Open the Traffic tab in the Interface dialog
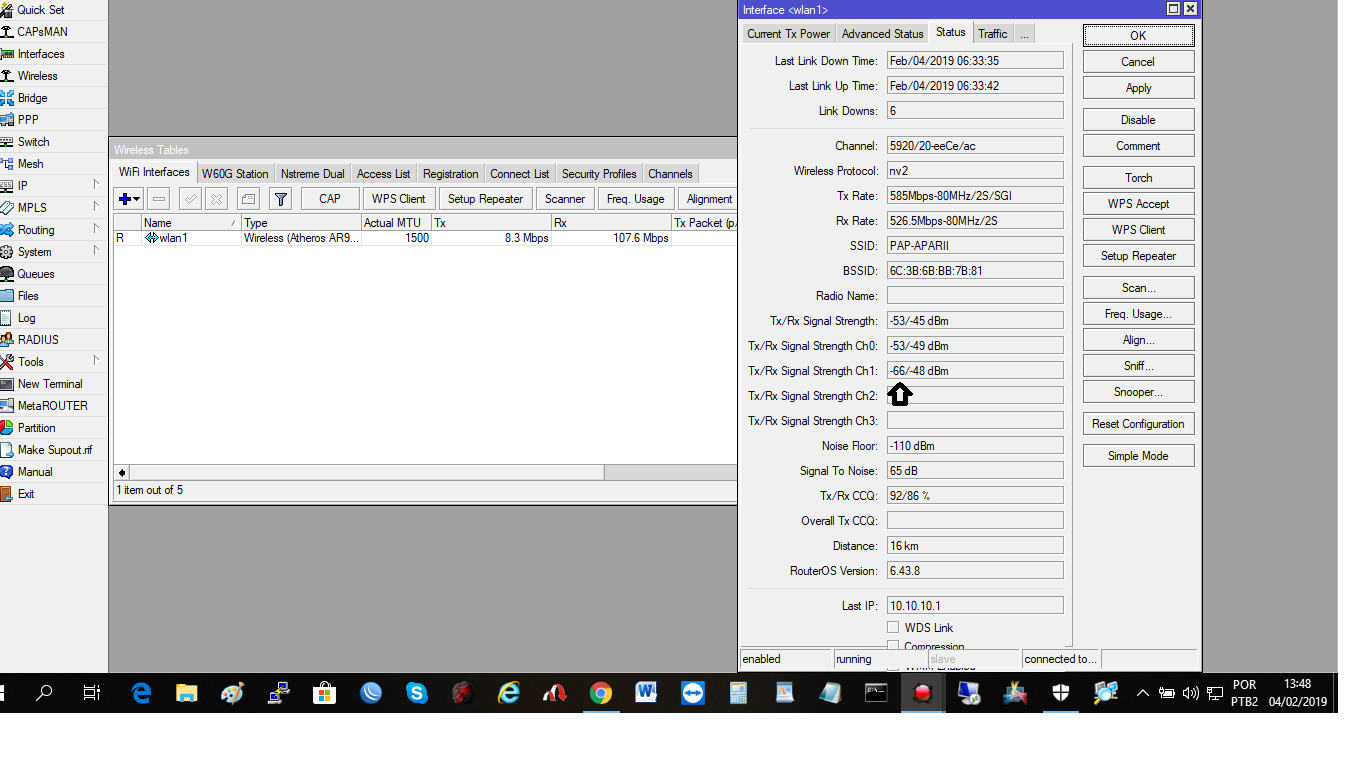This screenshot has width=1366, height=768. [x=993, y=34]
